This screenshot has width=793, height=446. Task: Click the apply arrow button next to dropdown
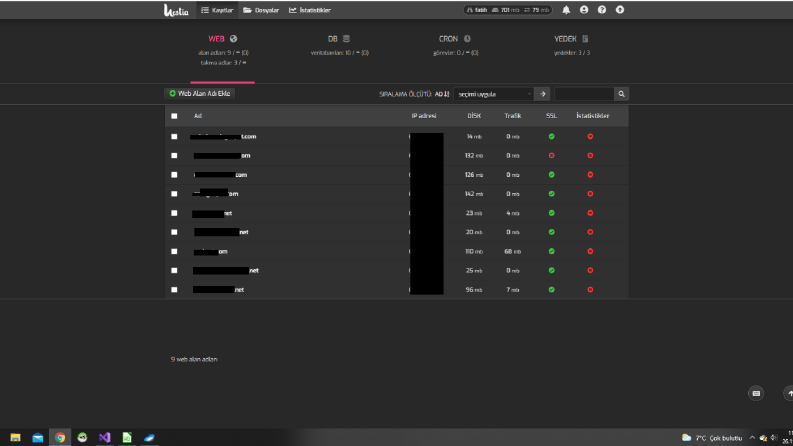(x=542, y=94)
